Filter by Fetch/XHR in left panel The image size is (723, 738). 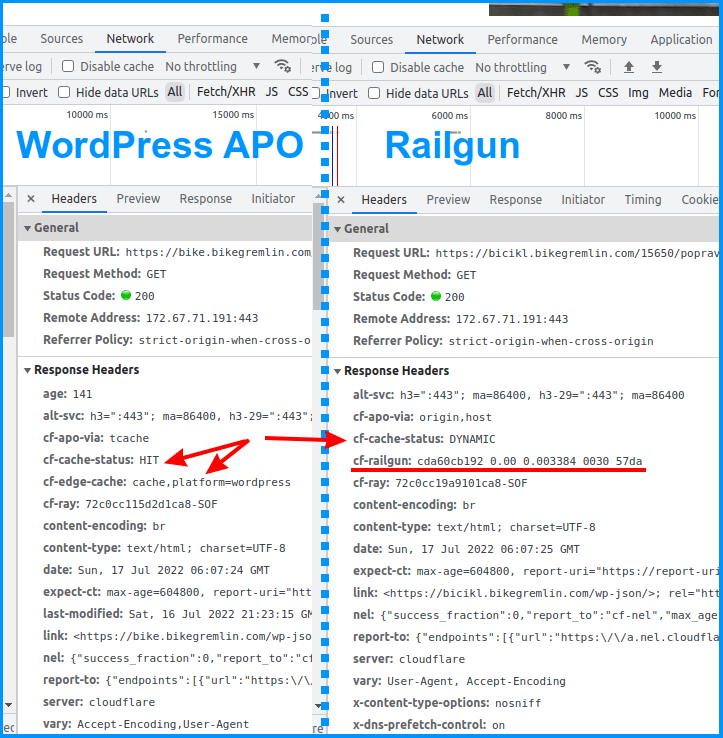(x=226, y=92)
